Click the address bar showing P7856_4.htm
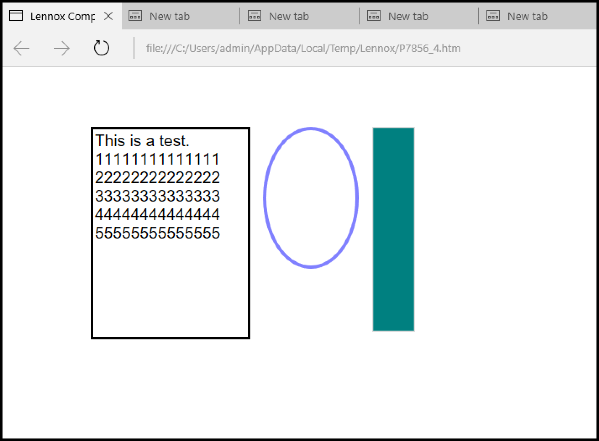The width and height of the screenshot is (599, 441). (303, 49)
